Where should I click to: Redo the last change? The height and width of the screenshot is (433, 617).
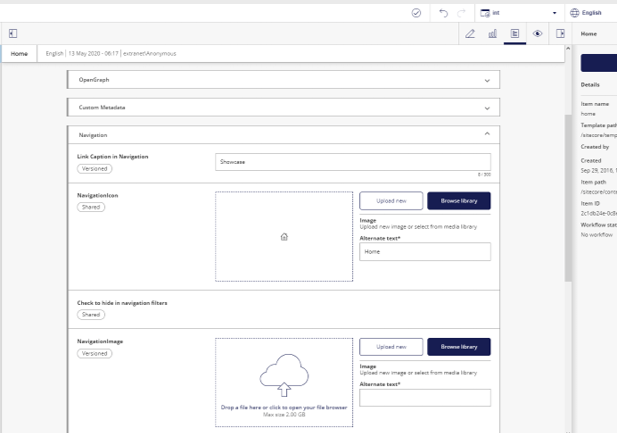tap(461, 13)
